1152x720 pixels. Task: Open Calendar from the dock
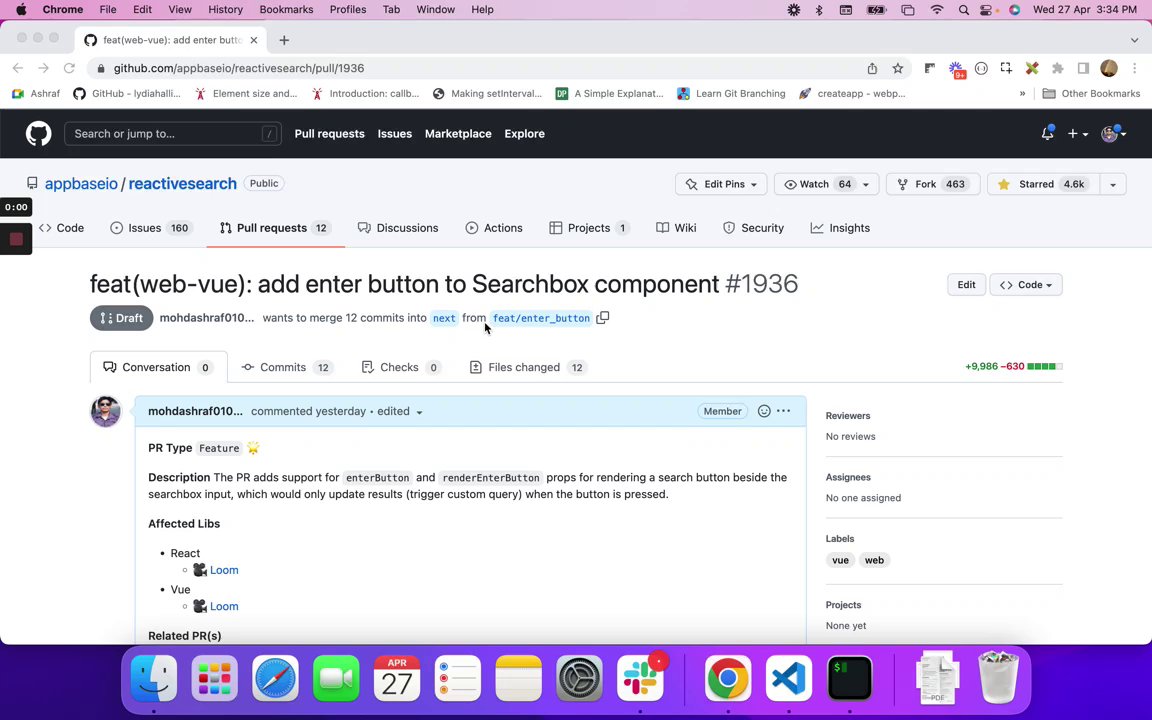[397, 678]
